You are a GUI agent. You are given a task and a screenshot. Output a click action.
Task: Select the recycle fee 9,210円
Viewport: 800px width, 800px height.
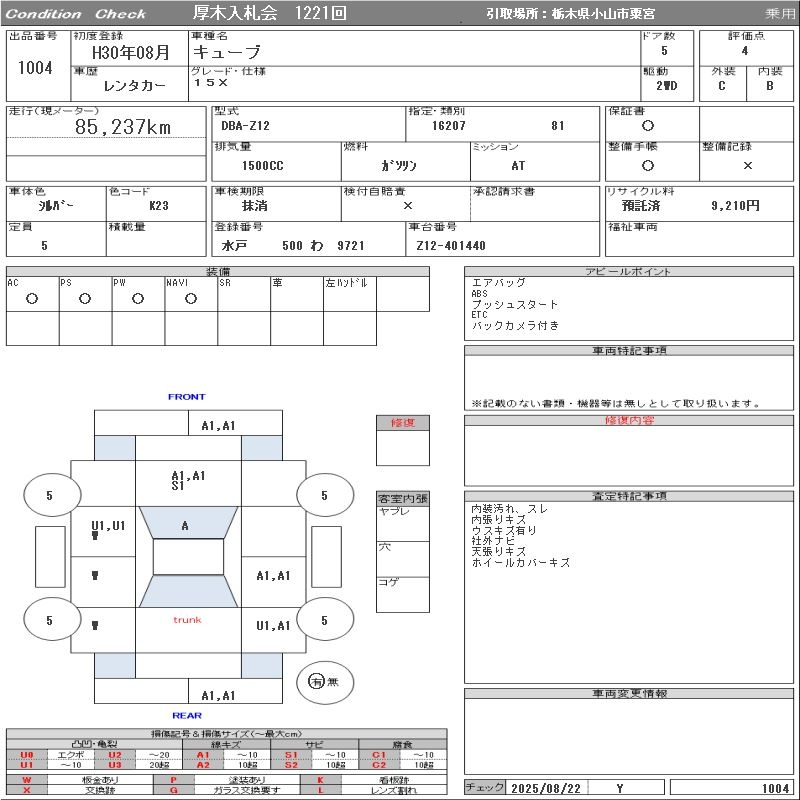click(735, 206)
